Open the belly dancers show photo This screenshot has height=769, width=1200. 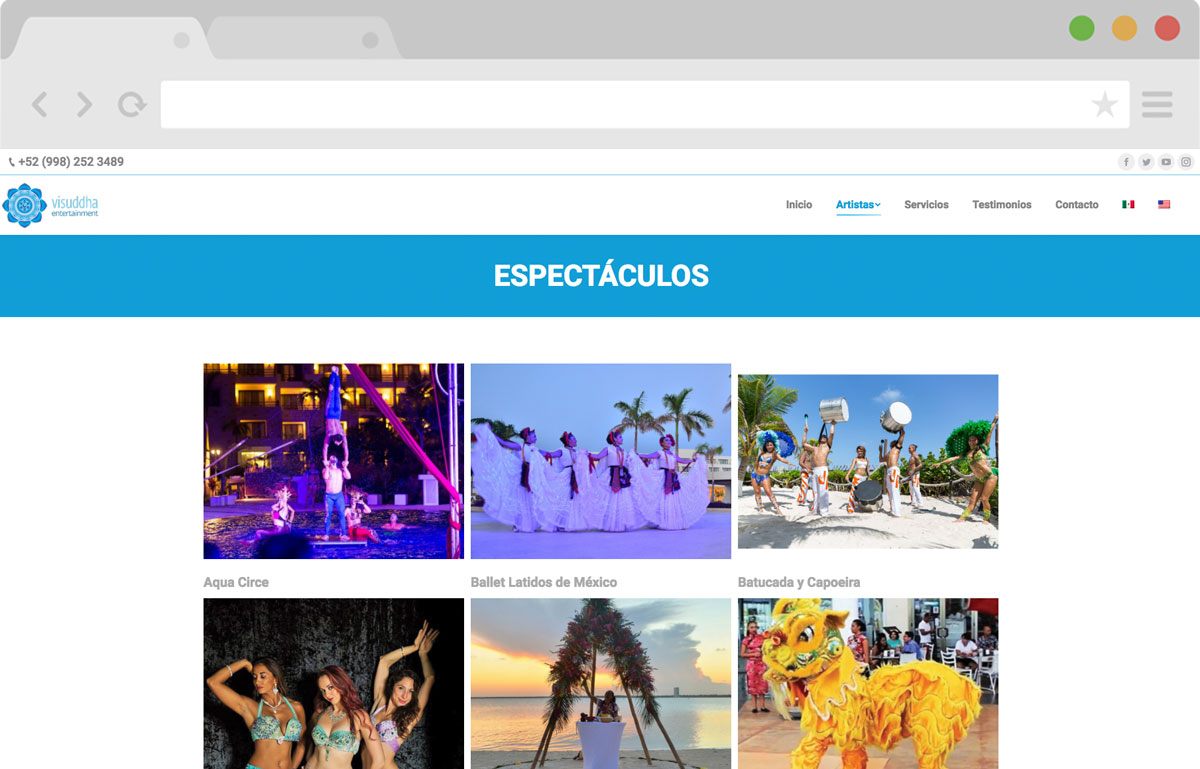click(334, 684)
